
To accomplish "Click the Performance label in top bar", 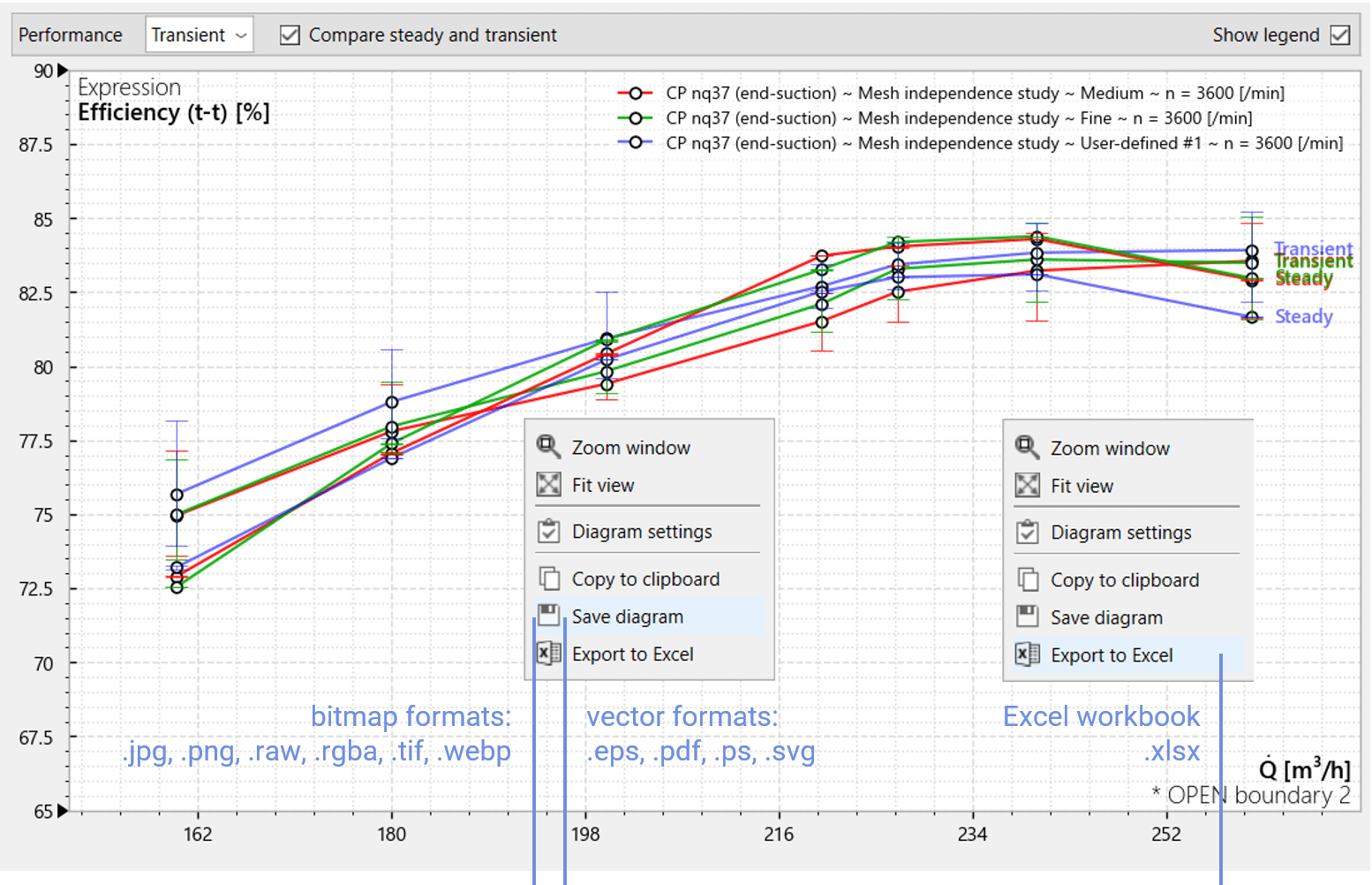I will click(x=71, y=34).
